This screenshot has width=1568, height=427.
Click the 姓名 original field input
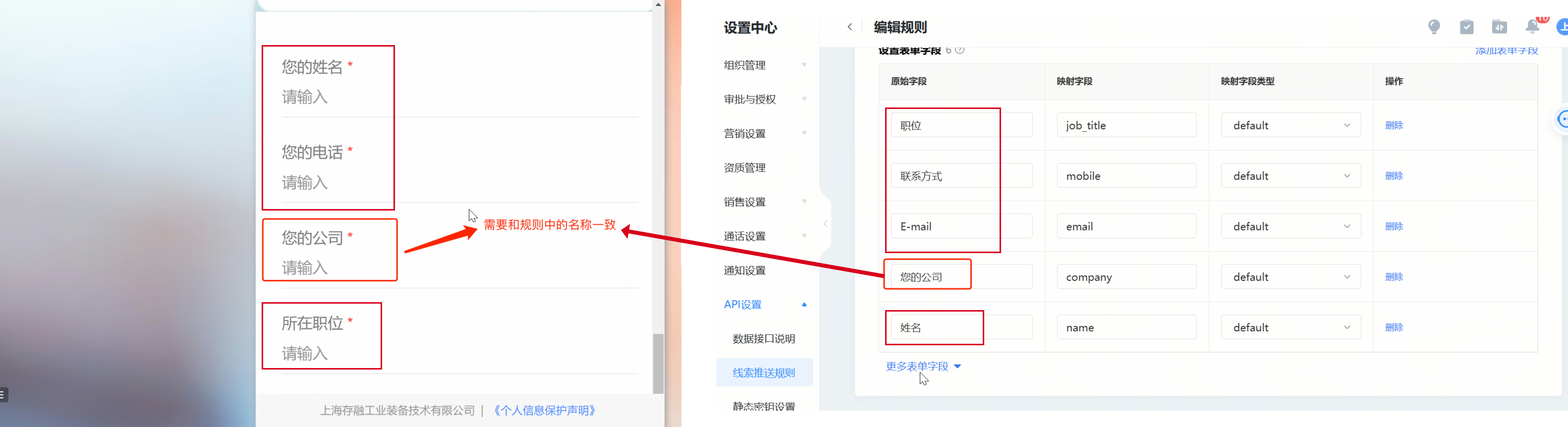(x=962, y=327)
